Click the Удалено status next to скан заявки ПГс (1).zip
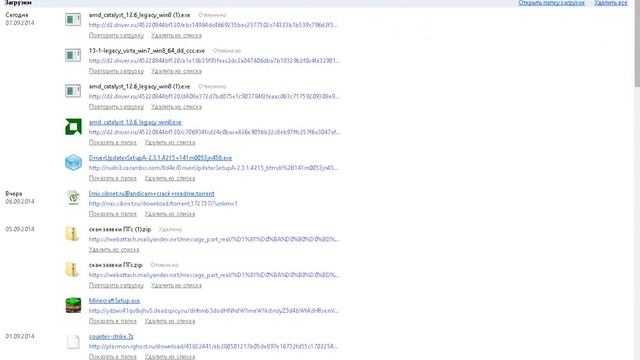 (x=170, y=229)
